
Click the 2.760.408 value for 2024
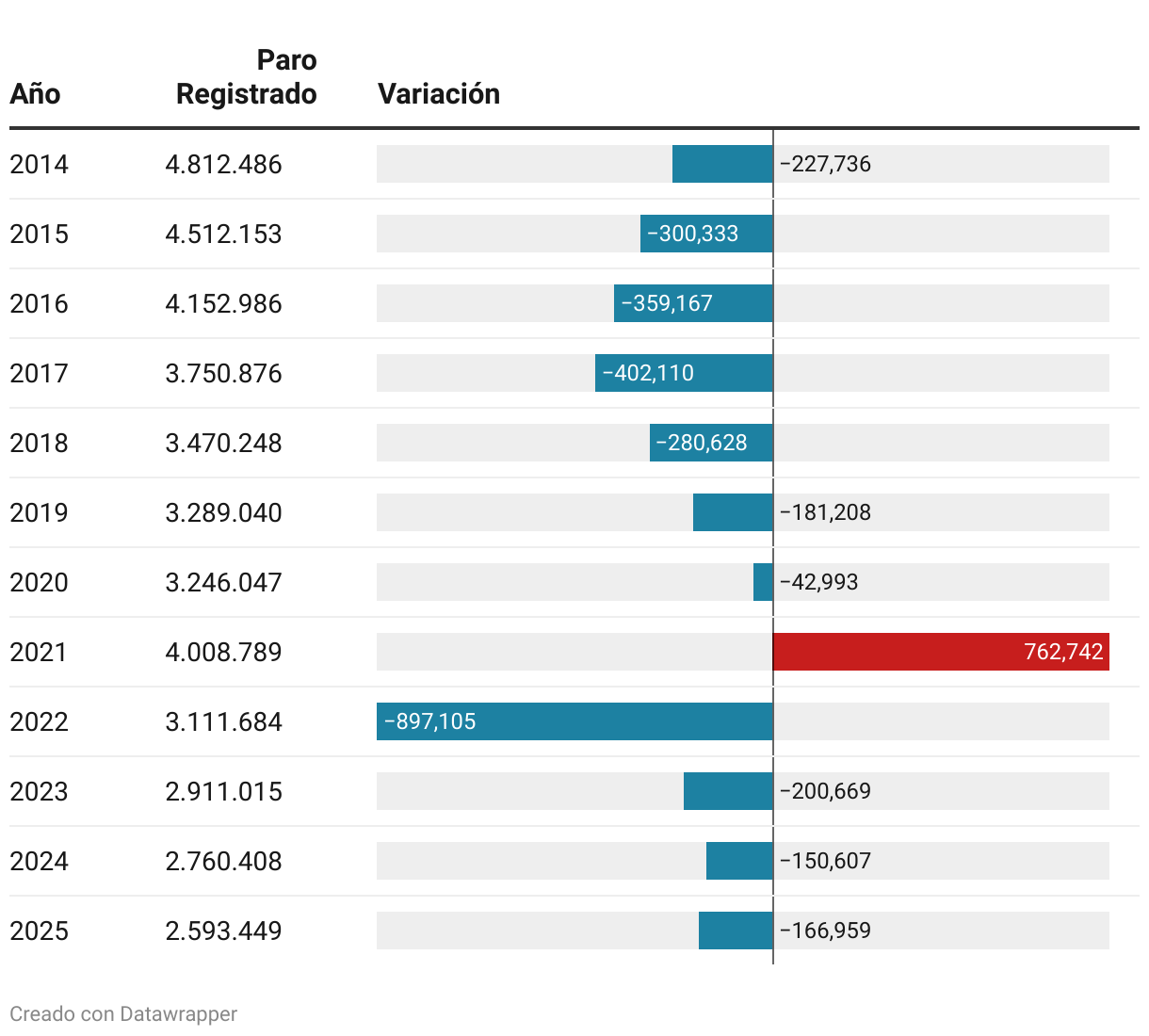[223, 861]
